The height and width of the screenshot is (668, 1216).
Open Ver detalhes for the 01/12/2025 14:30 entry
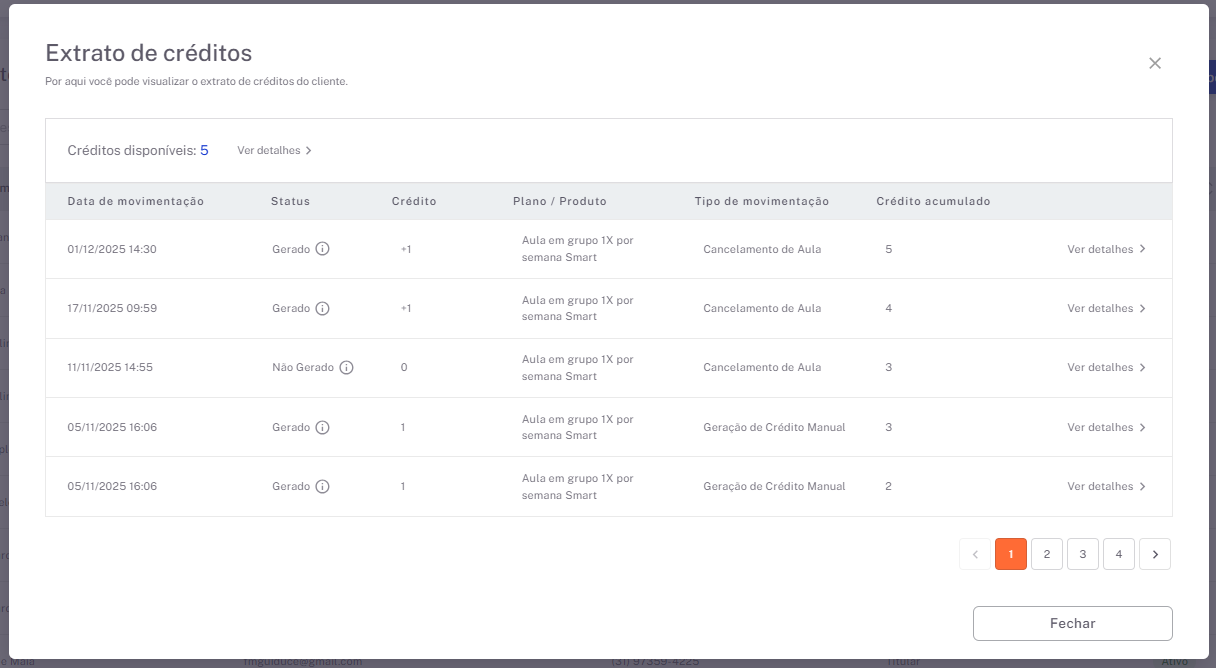[1106, 250]
